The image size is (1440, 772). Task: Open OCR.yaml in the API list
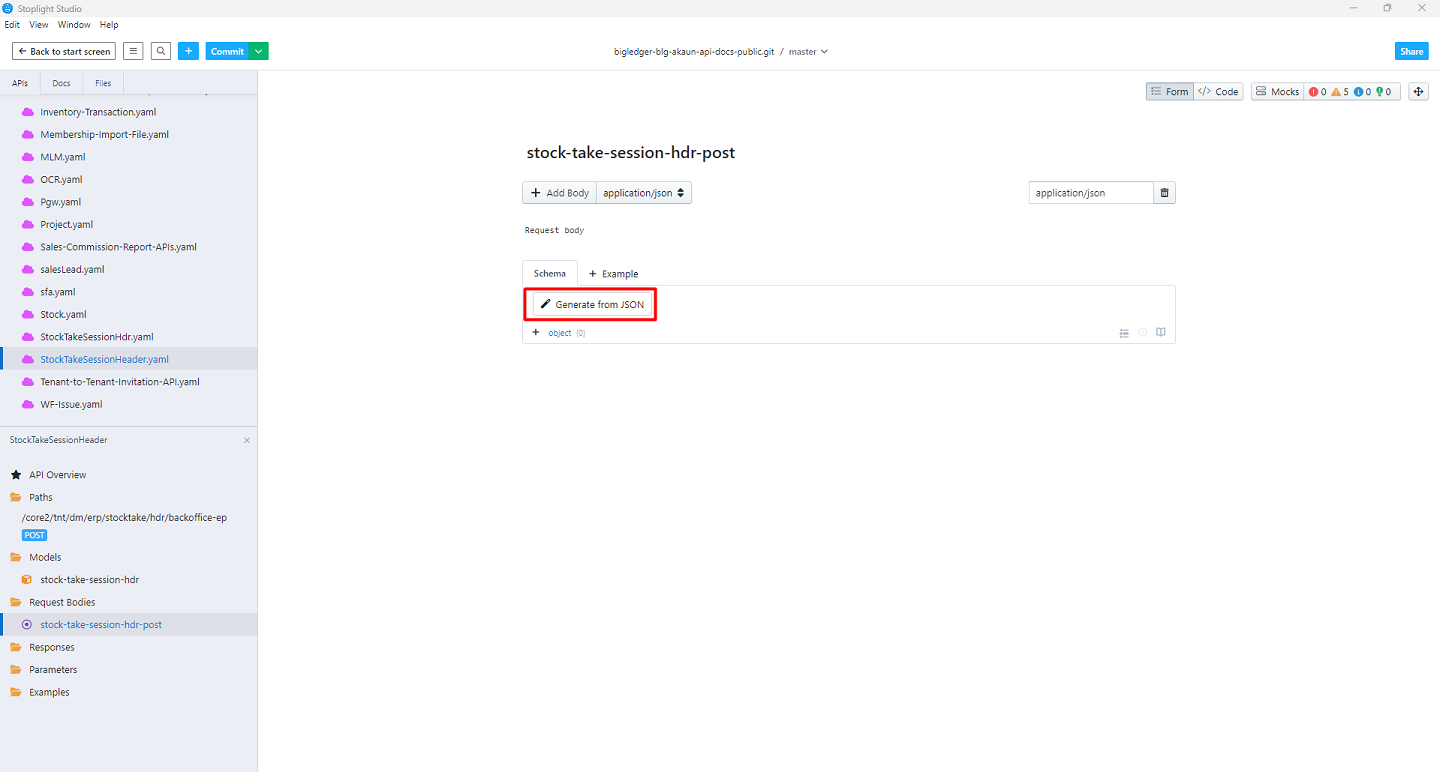point(61,179)
